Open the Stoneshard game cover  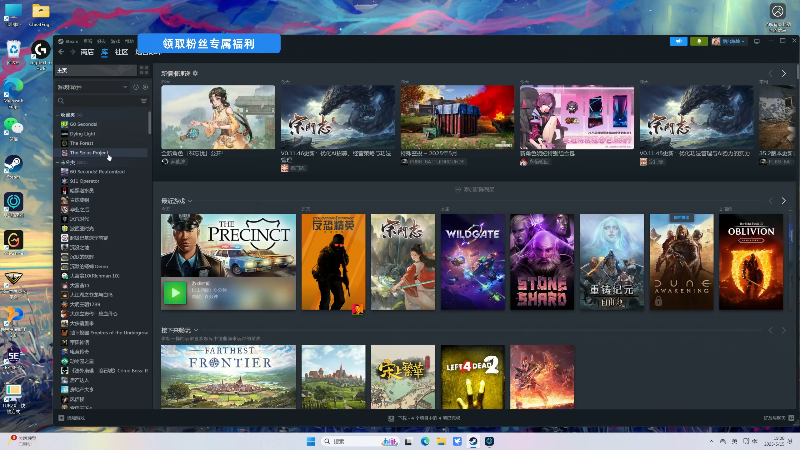point(542,262)
